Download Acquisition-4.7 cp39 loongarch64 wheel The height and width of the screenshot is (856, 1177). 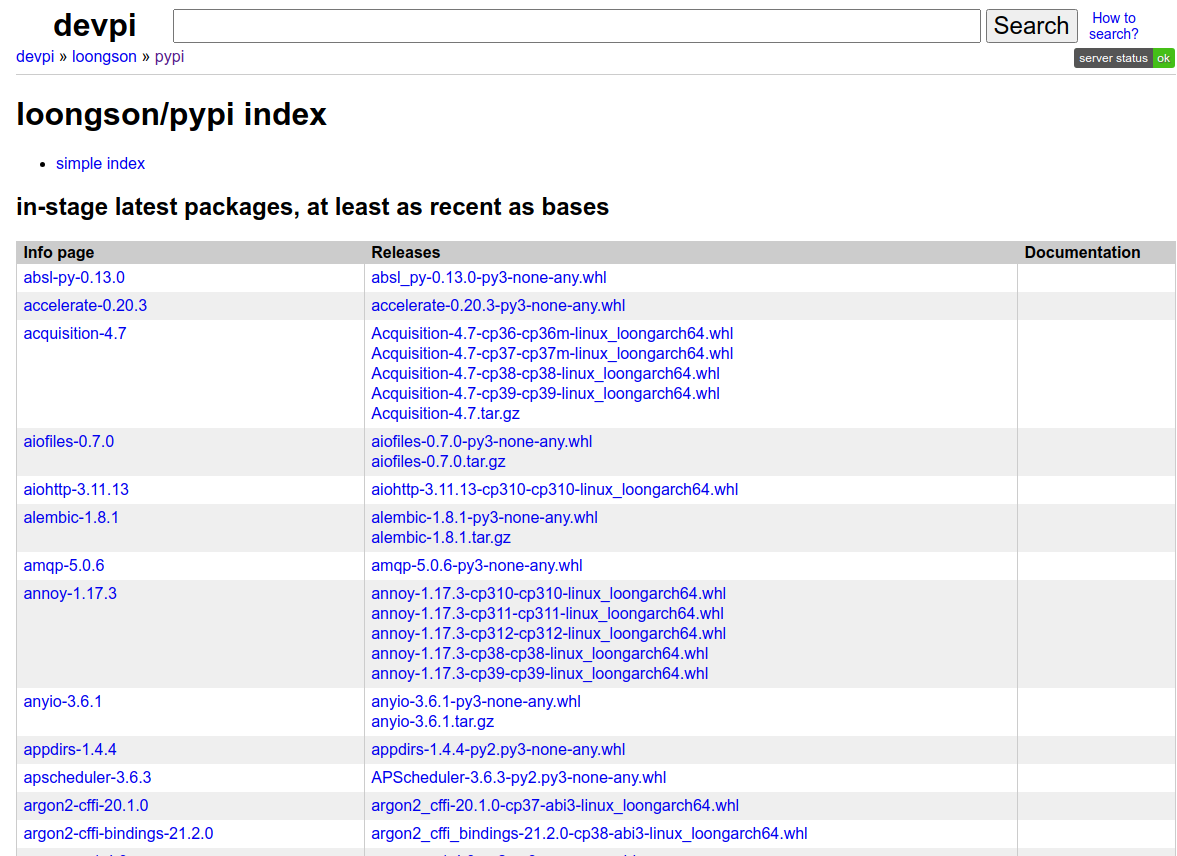[x=545, y=393]
